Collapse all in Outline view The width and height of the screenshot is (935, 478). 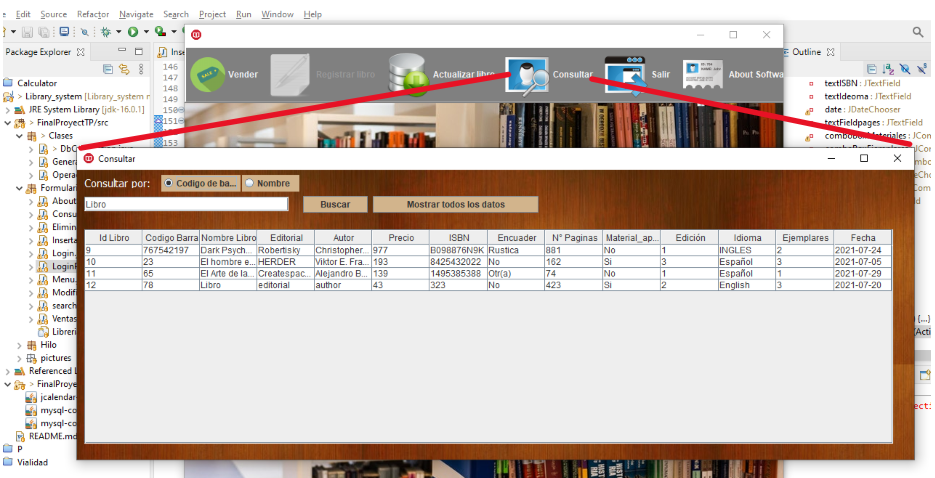tap(871, 69)
